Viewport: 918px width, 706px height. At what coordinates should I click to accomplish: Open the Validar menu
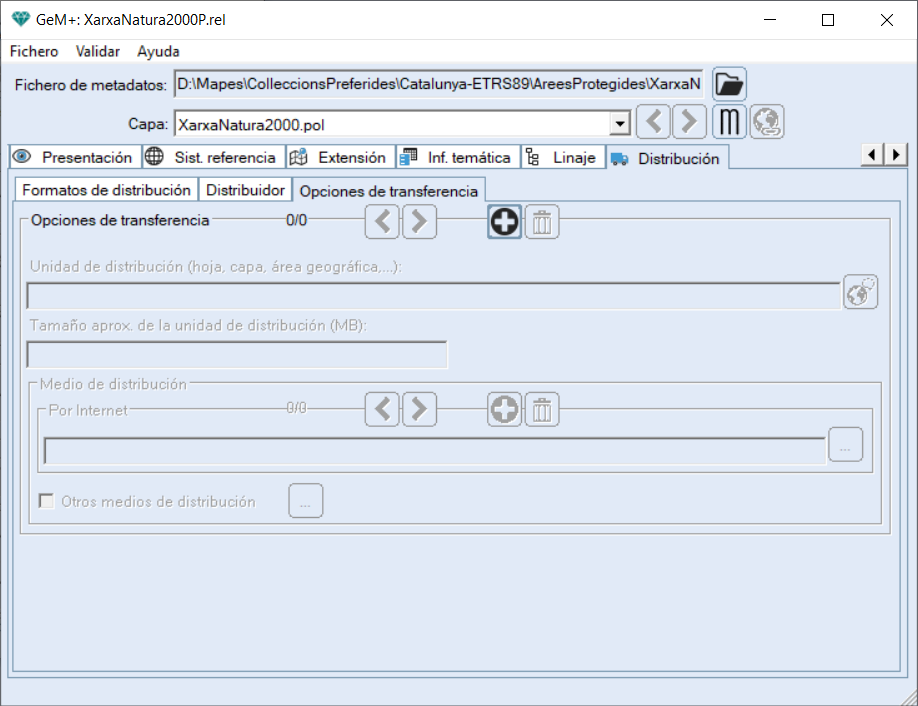[x=98, y=51]
